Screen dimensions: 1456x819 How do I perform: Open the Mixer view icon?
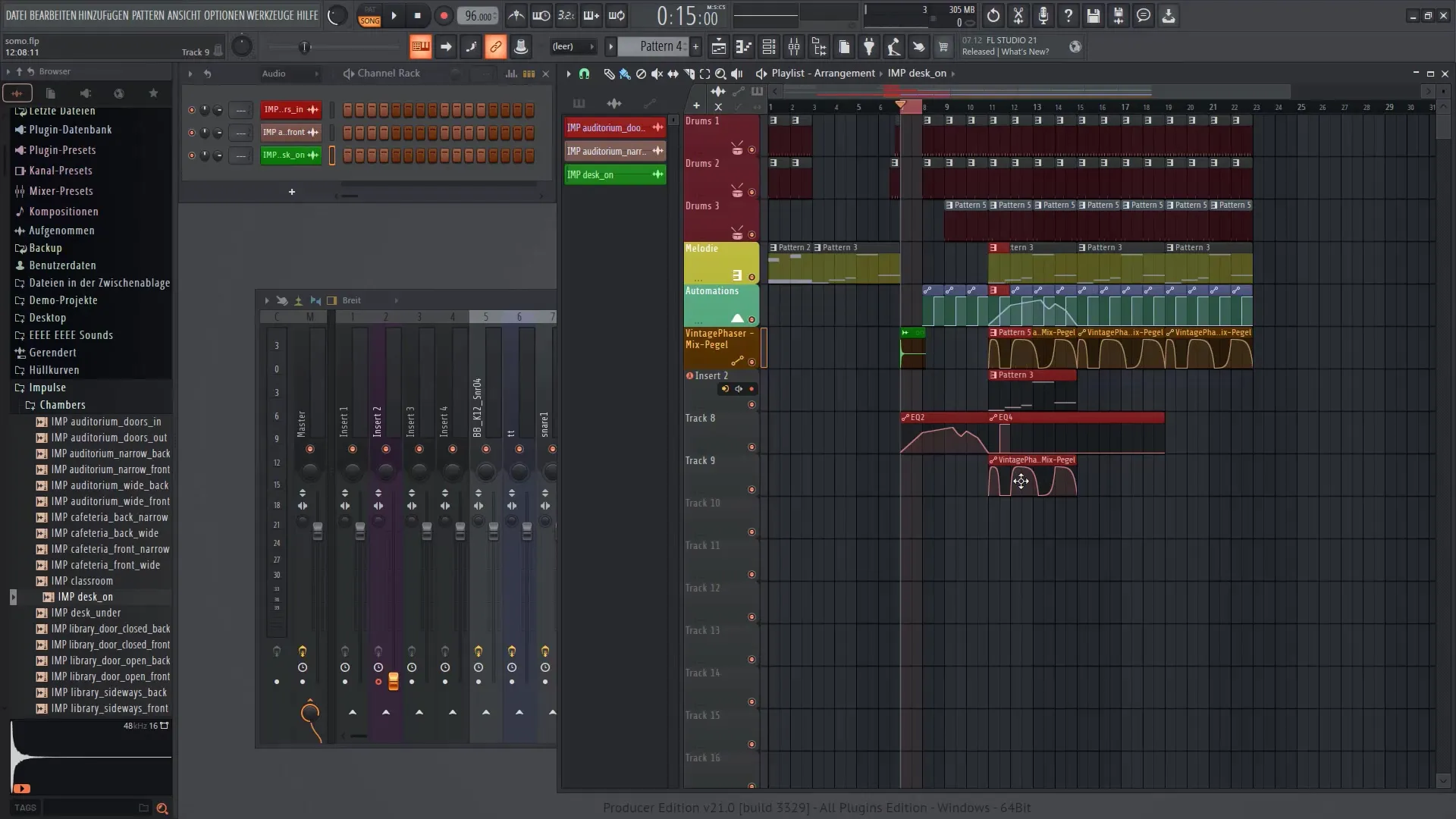click(794, 47)
